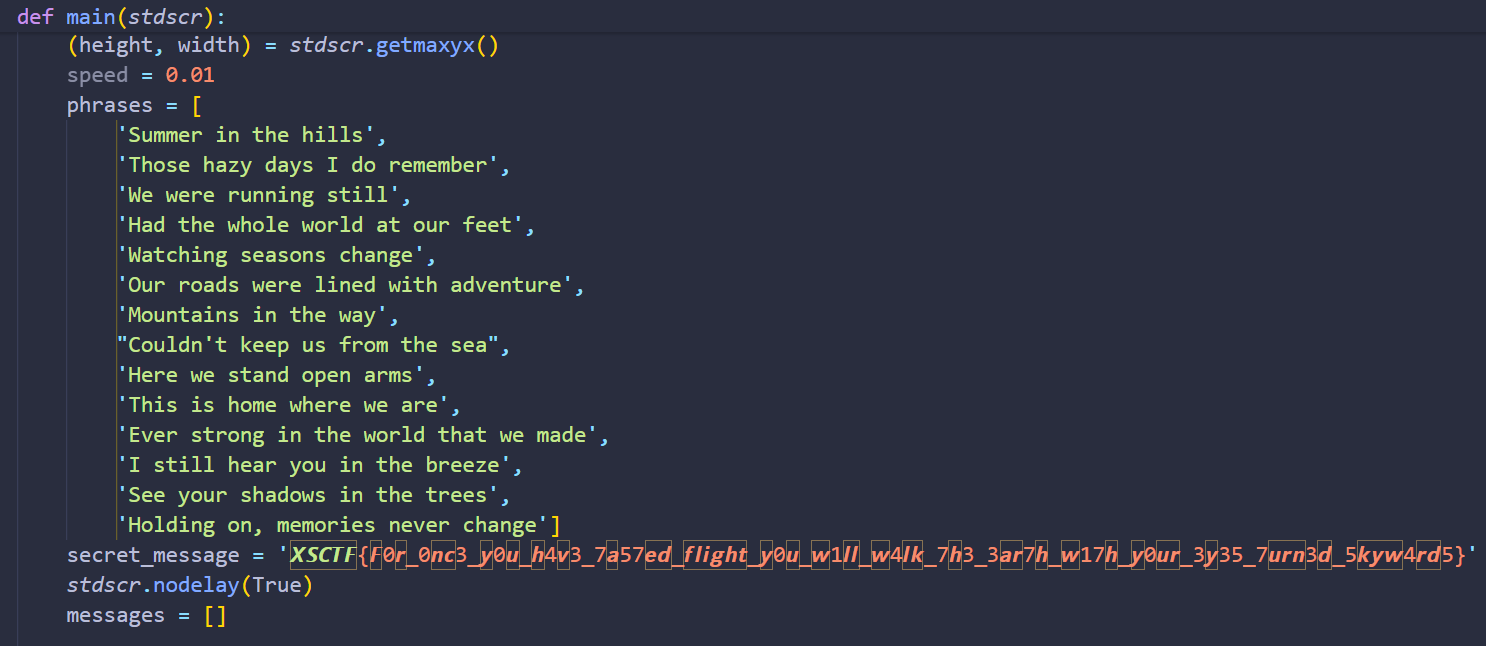This screenshot has width=1486, height=646.
Task: Click the XSCTF flag string value
Action: tap(877, 555)
